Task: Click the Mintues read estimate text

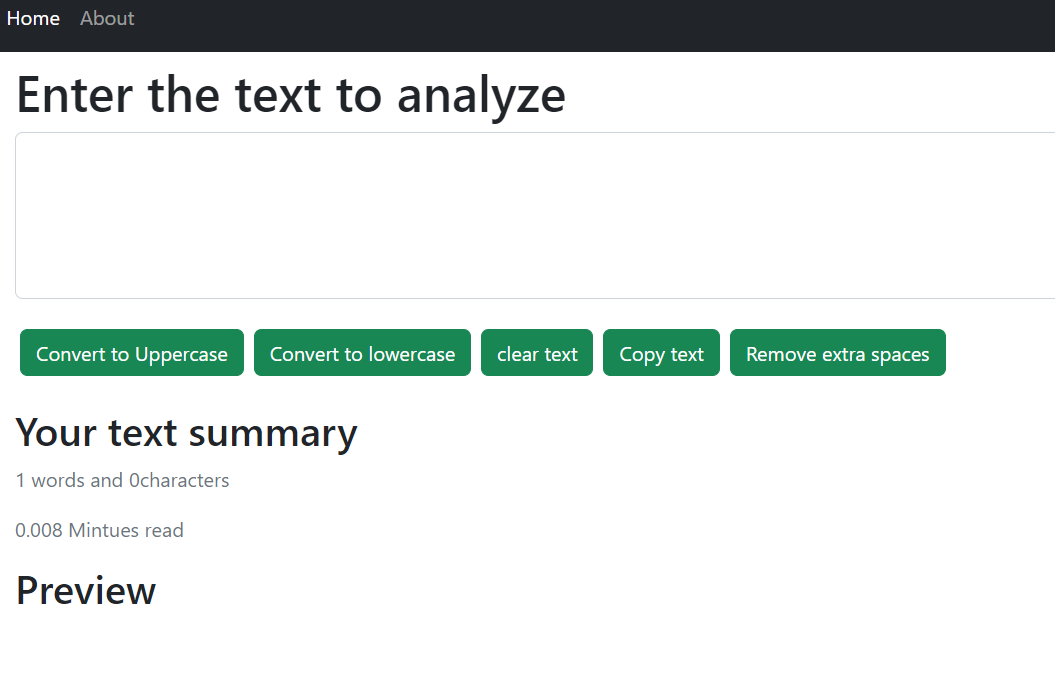Action: (x=99, y=530)
